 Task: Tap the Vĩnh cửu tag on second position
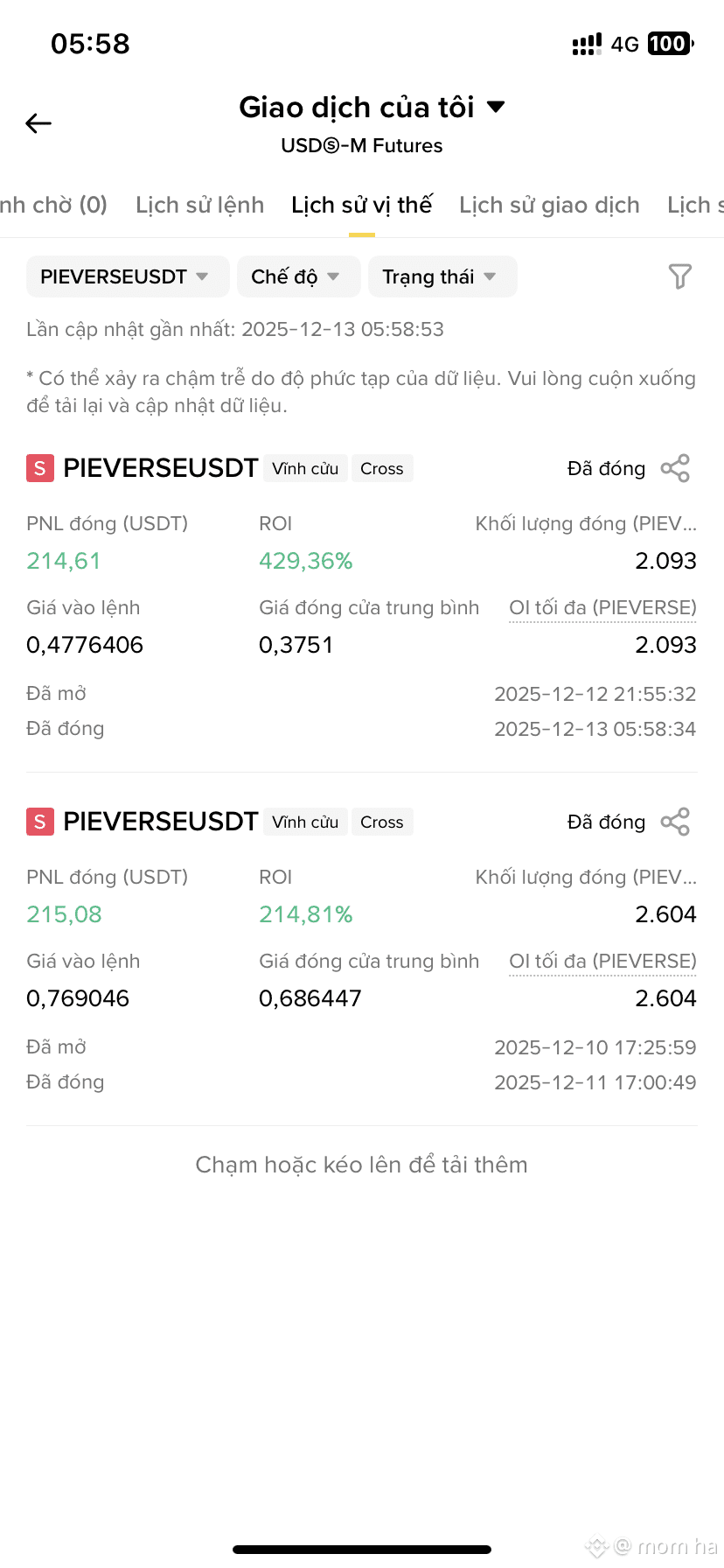pos(305,822)
